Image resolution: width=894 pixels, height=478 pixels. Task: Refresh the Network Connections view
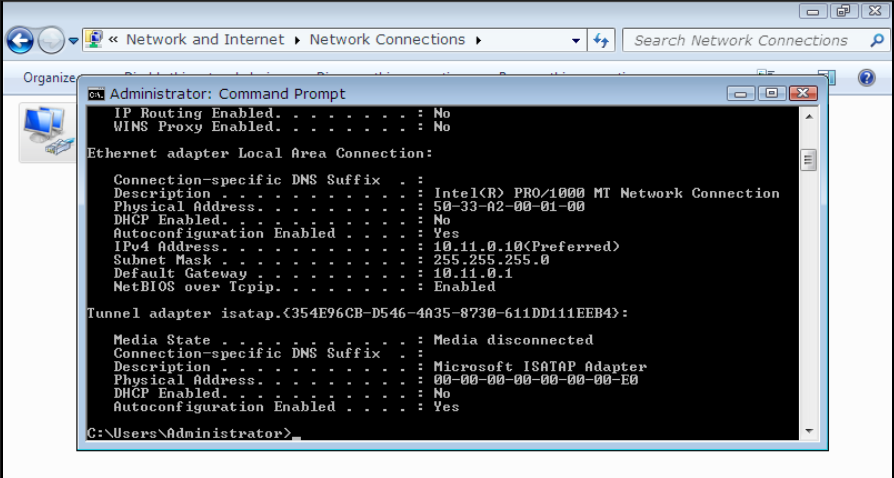[x=601, y=40]
